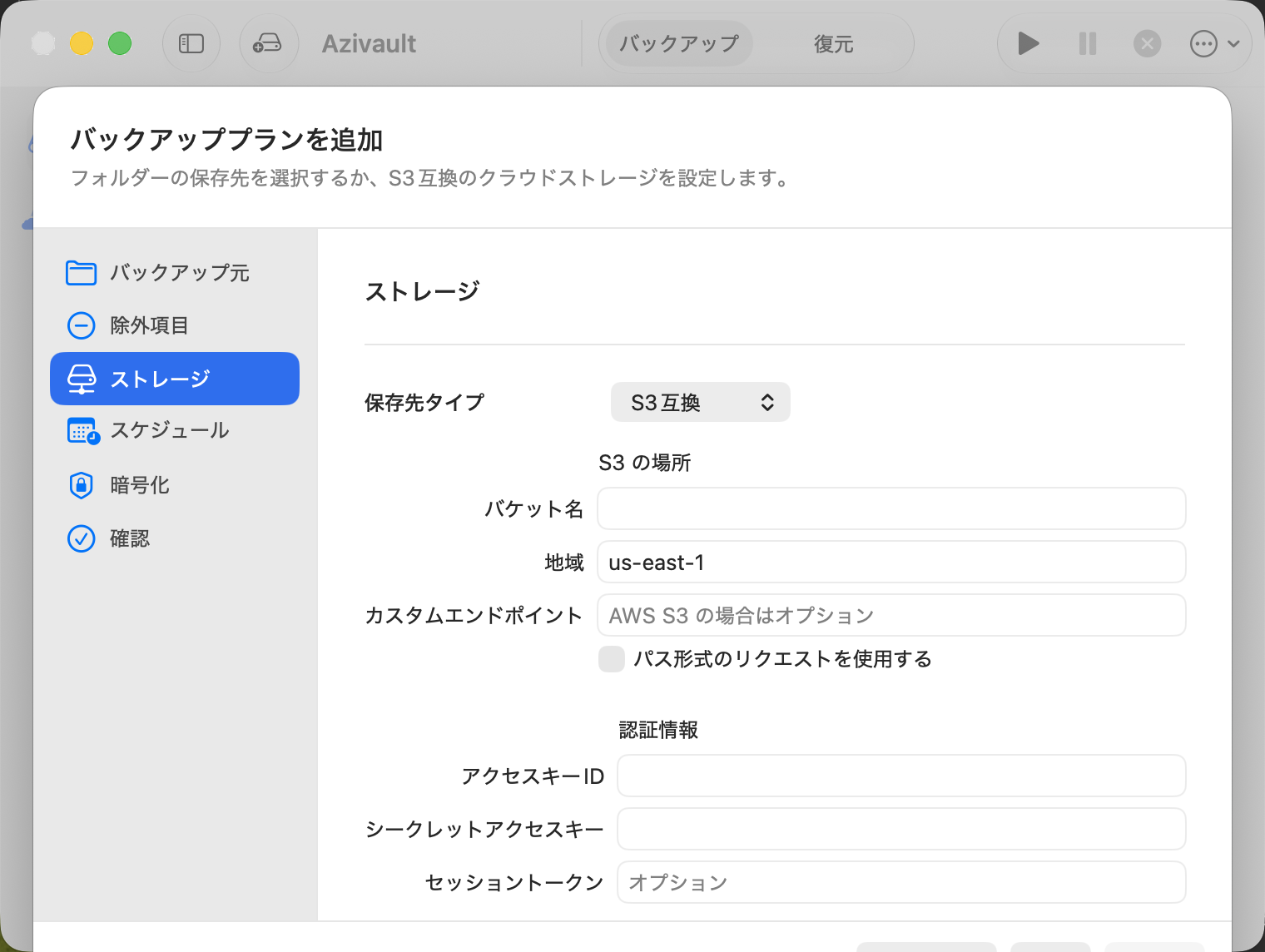Screen dimensions: 1265x952
Task: Select ストレージ in the sidebar
Action: [x=175, y=379]
